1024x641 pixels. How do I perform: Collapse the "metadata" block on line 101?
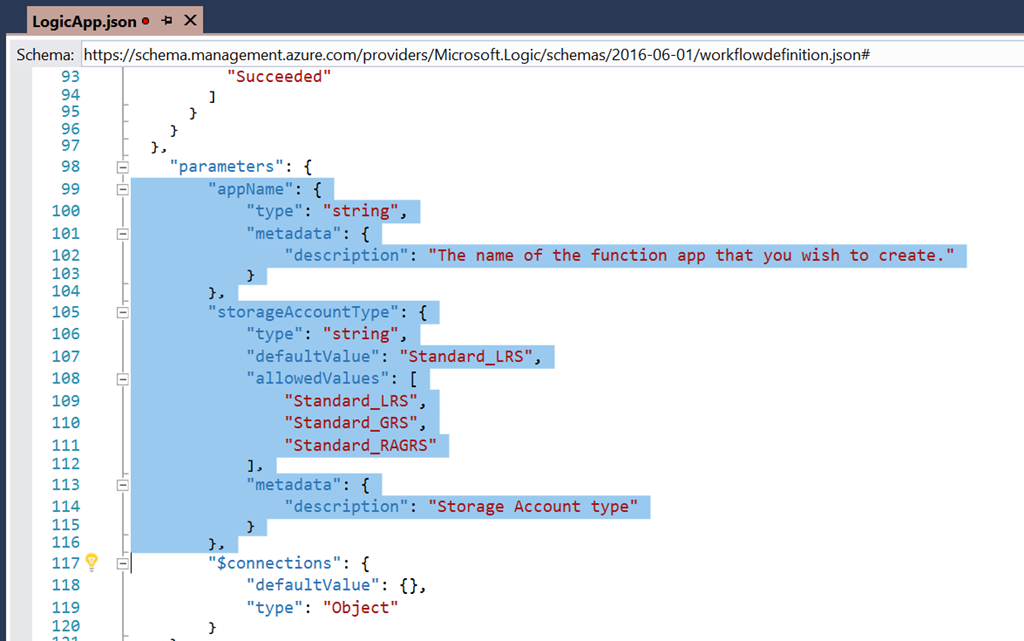tap(122, 233)
